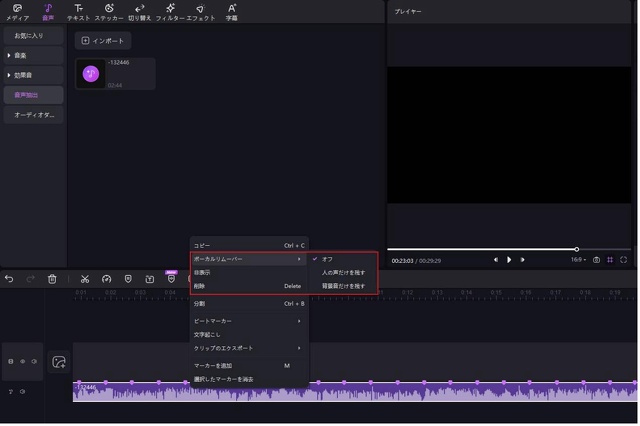The image size is (640, 426).
Task: Choose マーカーを追加 add marker
Action: [x=249, y=366]
